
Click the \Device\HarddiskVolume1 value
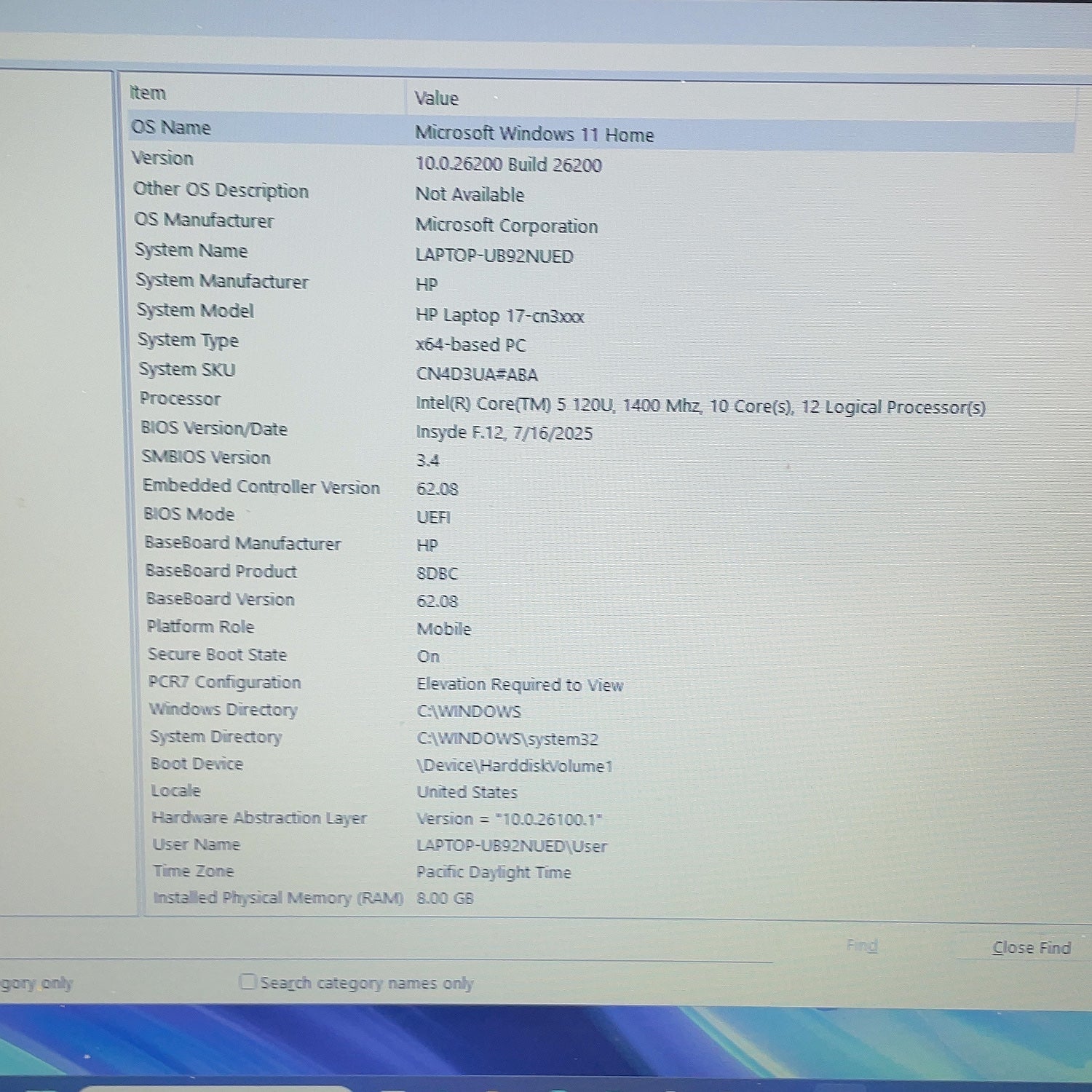515,766
